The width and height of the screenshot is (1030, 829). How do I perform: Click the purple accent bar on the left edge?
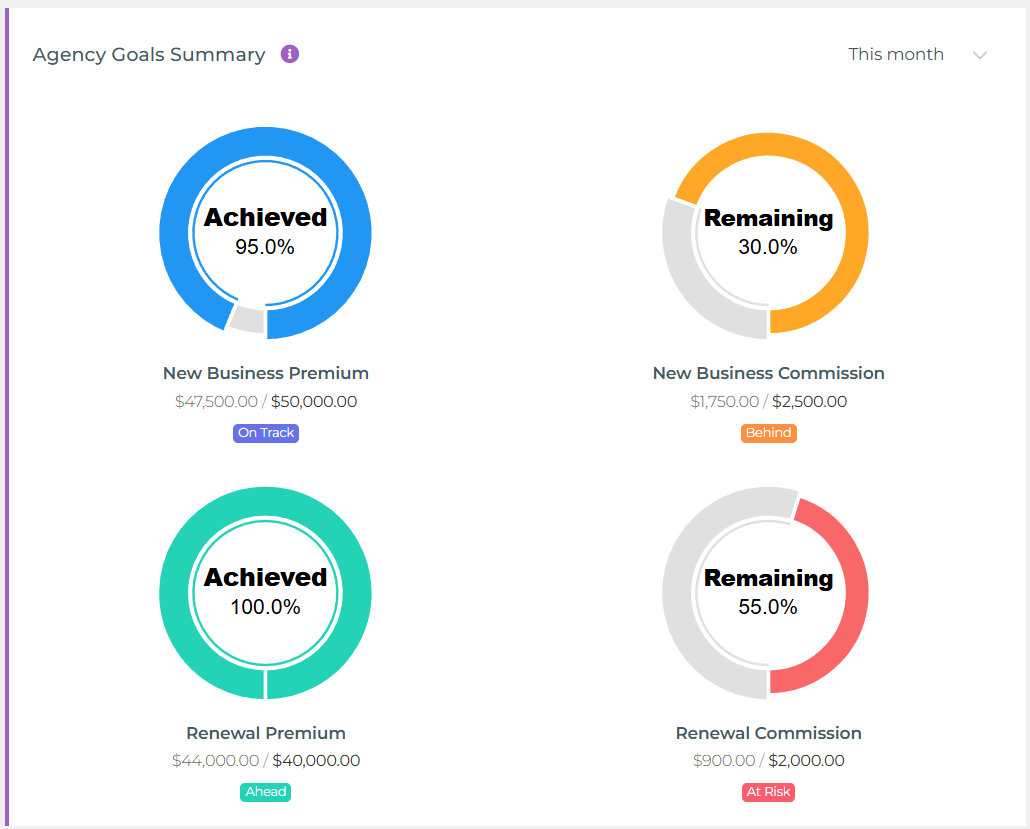tap(8, 415)
